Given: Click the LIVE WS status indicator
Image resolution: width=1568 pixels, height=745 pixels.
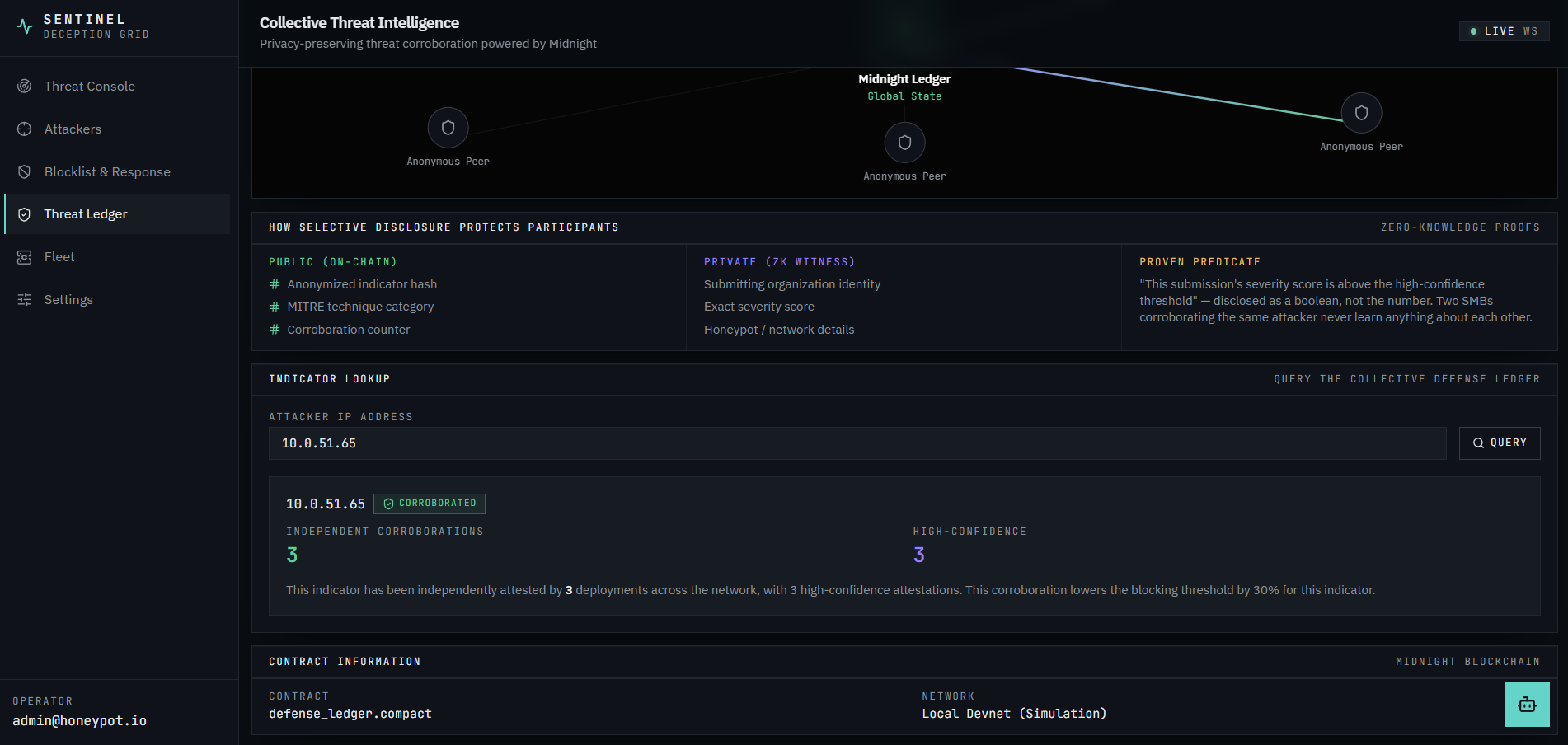Looking at the screenshot, I should [1504, 31].
